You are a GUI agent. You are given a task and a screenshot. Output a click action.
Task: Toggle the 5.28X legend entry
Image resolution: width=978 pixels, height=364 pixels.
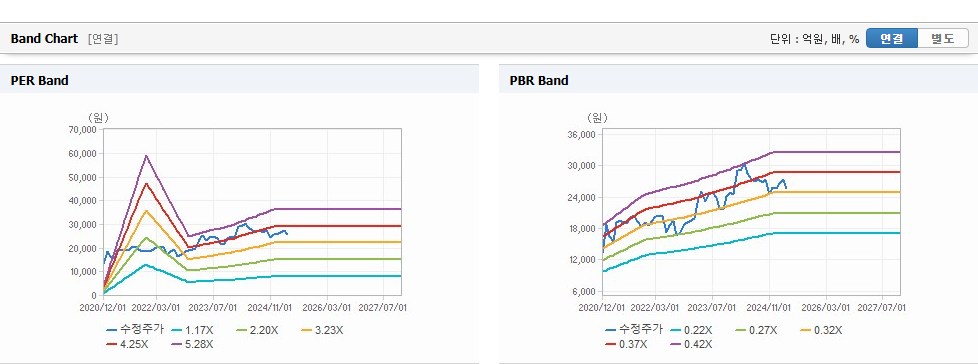(193, 344)
